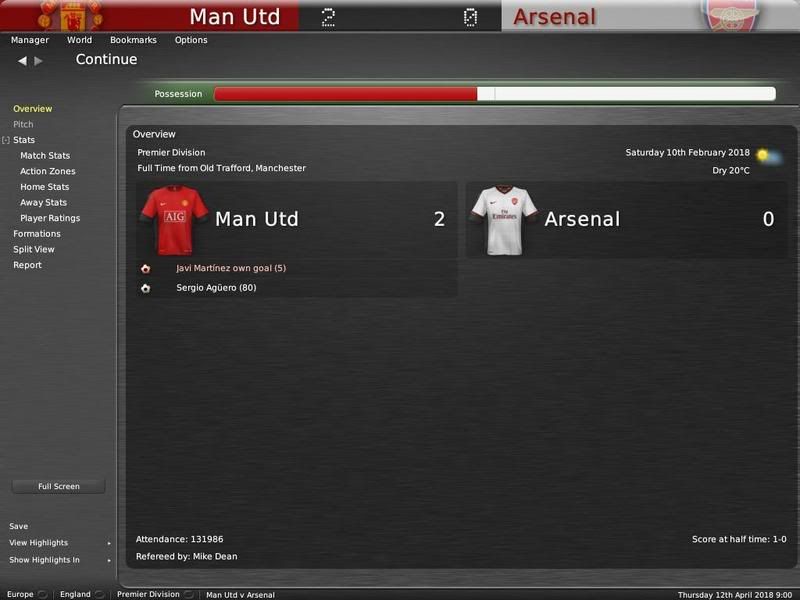Click the Arsenal club crest
Image resolution: width=800 pixels, height=600 pixels.
(x=731, y=15)
